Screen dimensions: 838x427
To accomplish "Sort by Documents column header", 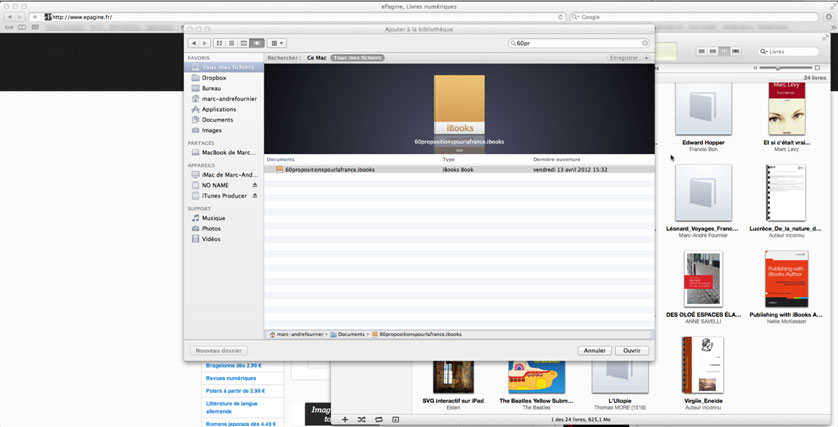I will click(x=281, y=159).
